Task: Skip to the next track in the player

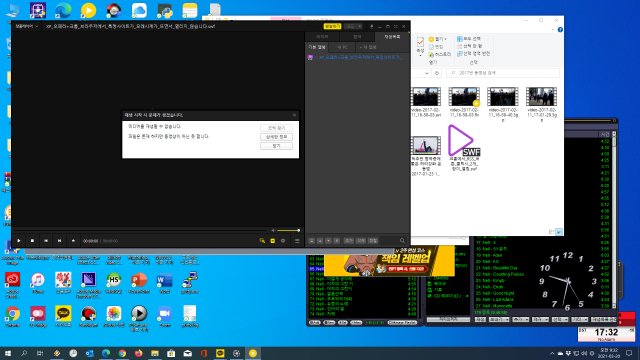Action: click(x=60, y=241)
